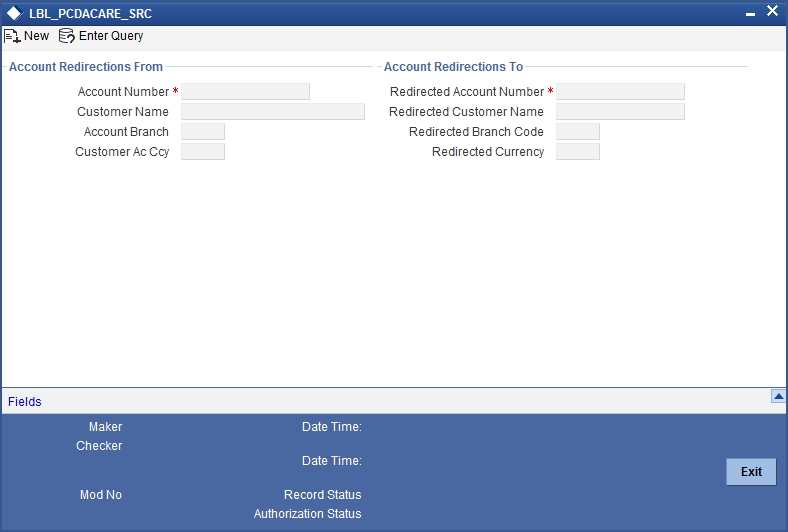788x532 pixels.
Task: Click the Exit button
Action: [x=751, y=472]
